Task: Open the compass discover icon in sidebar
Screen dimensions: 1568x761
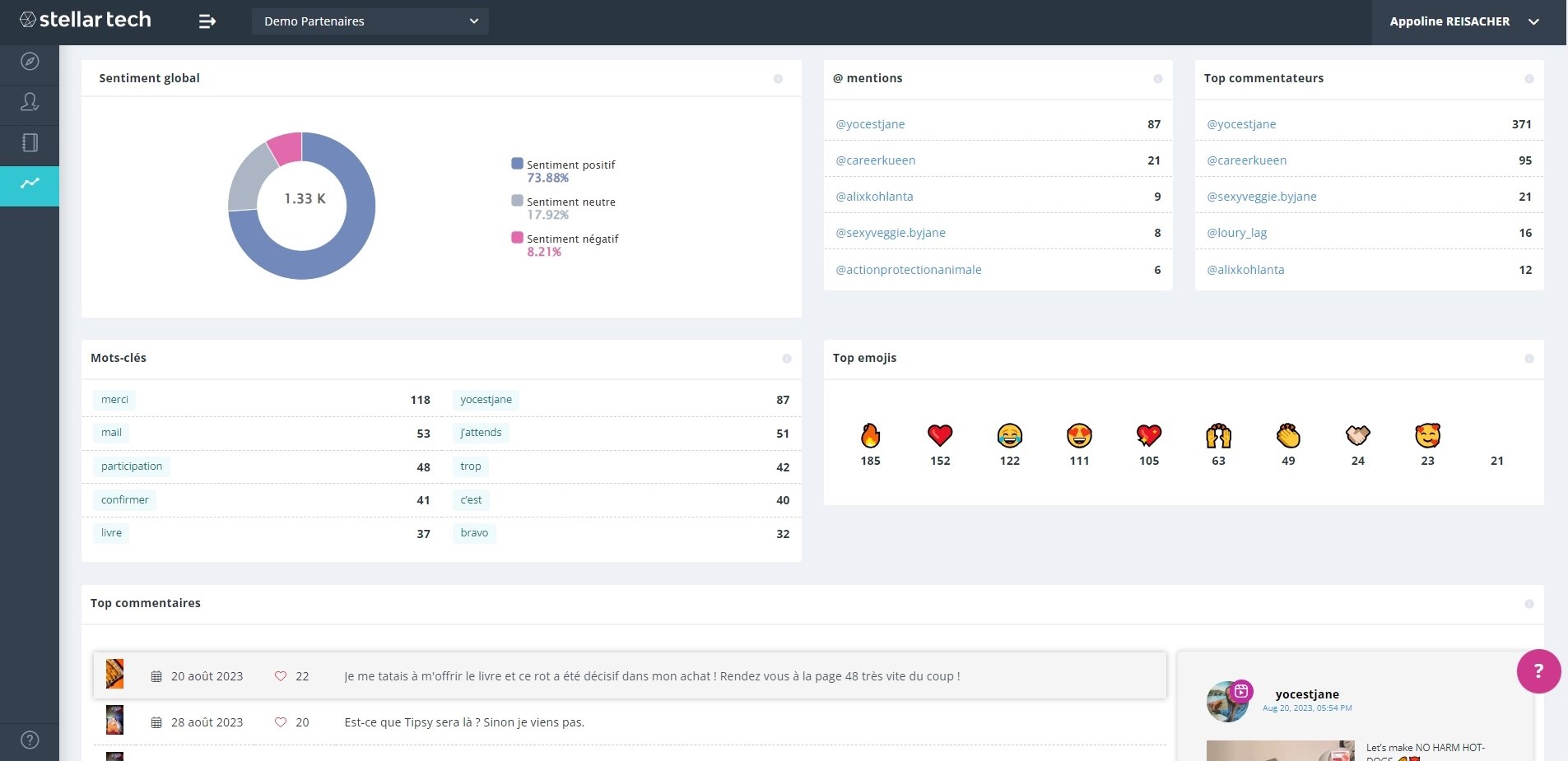Action: [x=30, y=62]
